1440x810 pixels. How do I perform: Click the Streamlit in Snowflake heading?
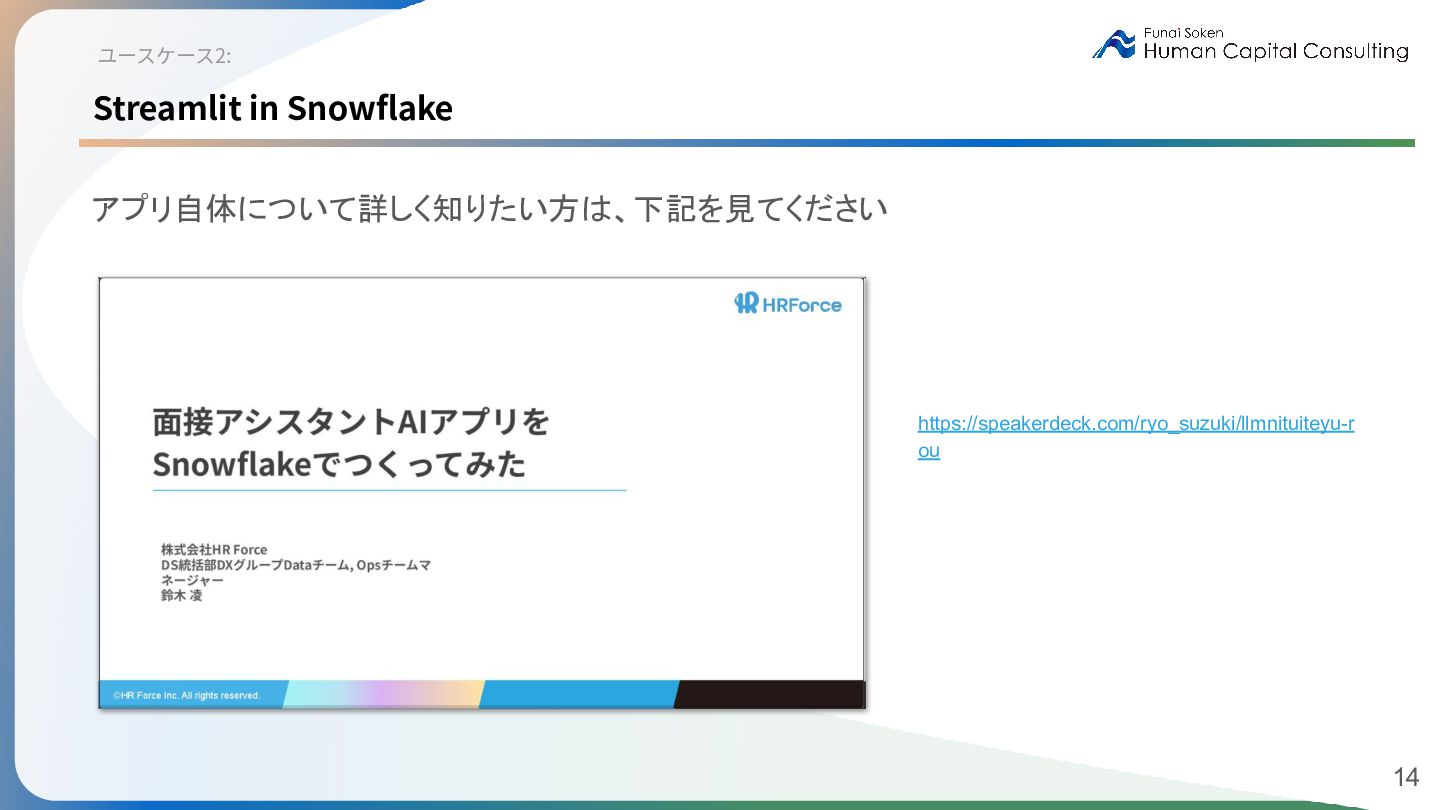coord(273,108)
